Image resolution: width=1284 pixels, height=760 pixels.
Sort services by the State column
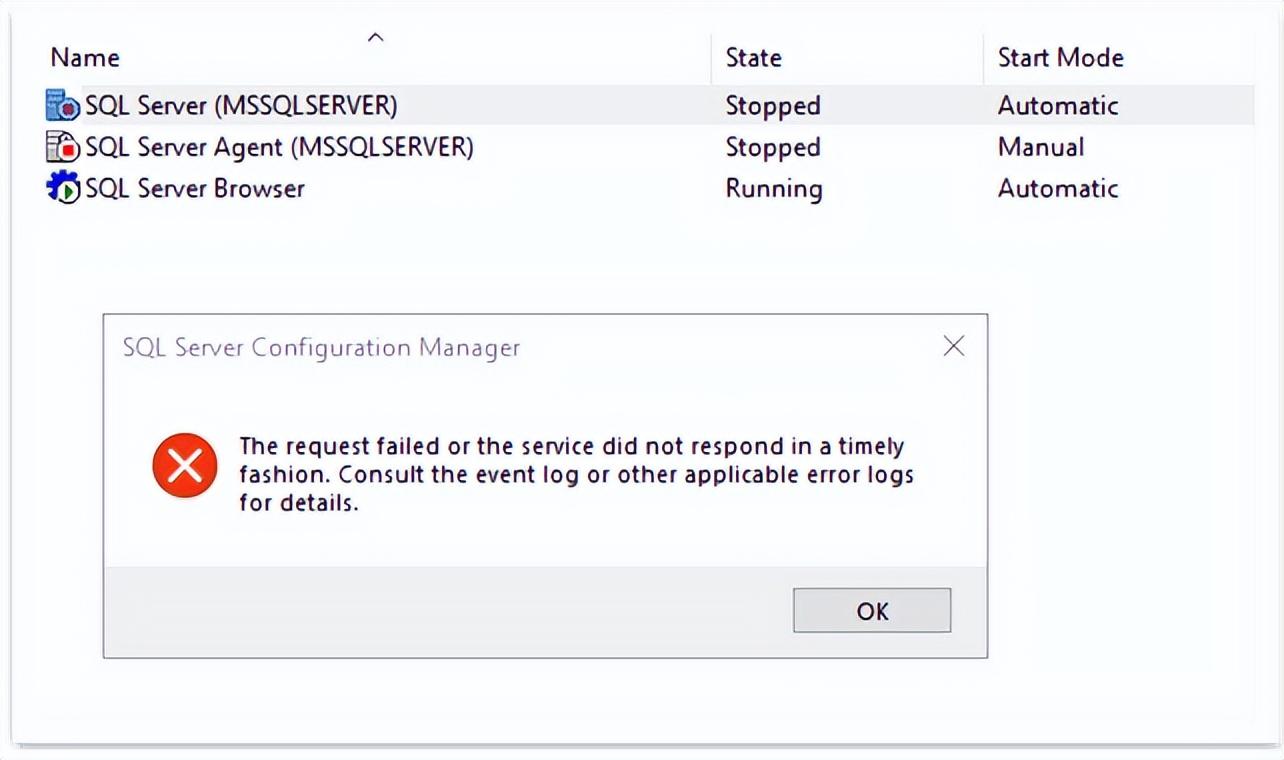[x=753, y=58]
